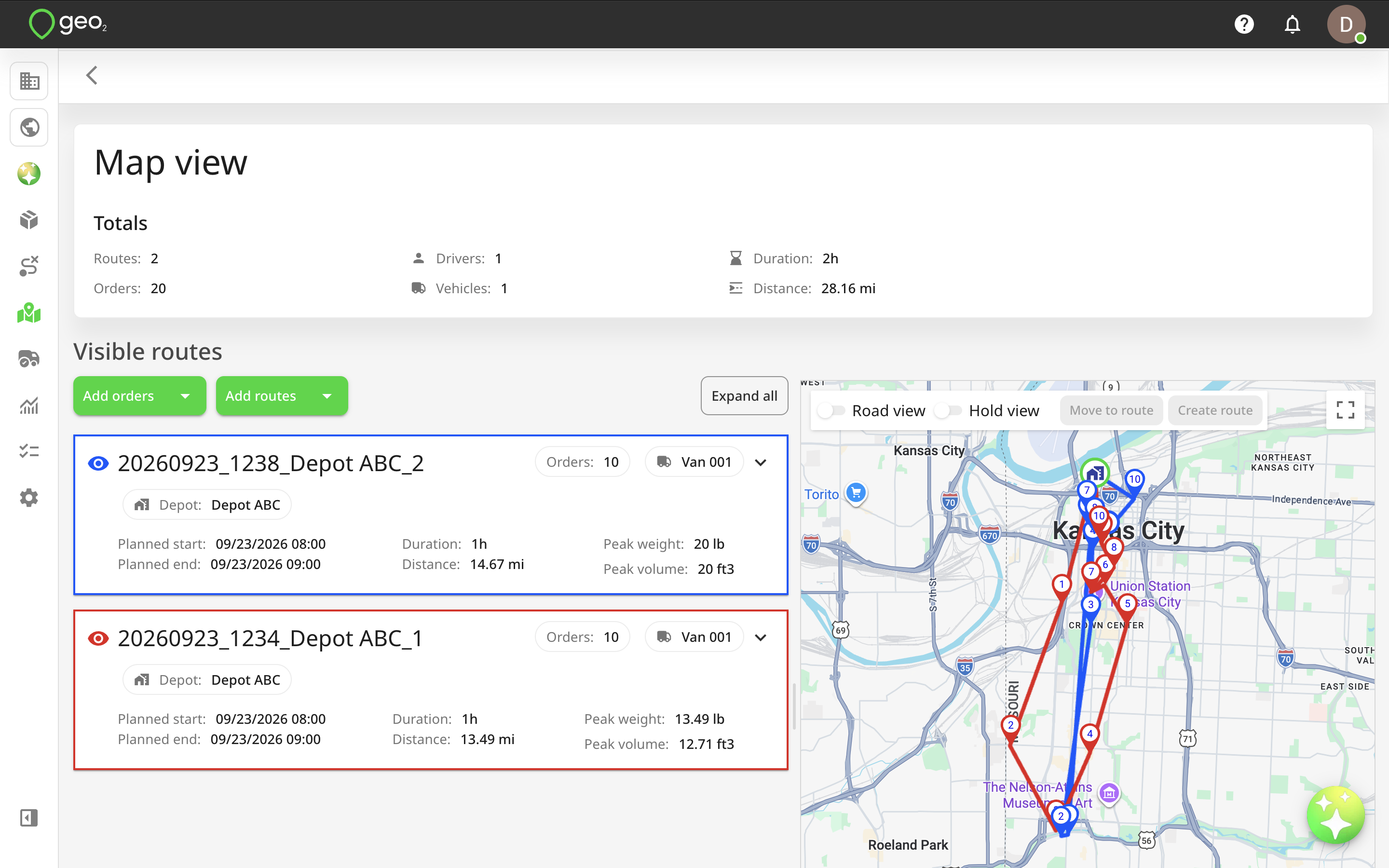Select red stop marker 1 on the map
The image size is (1389, 868).
point(1061,585)
